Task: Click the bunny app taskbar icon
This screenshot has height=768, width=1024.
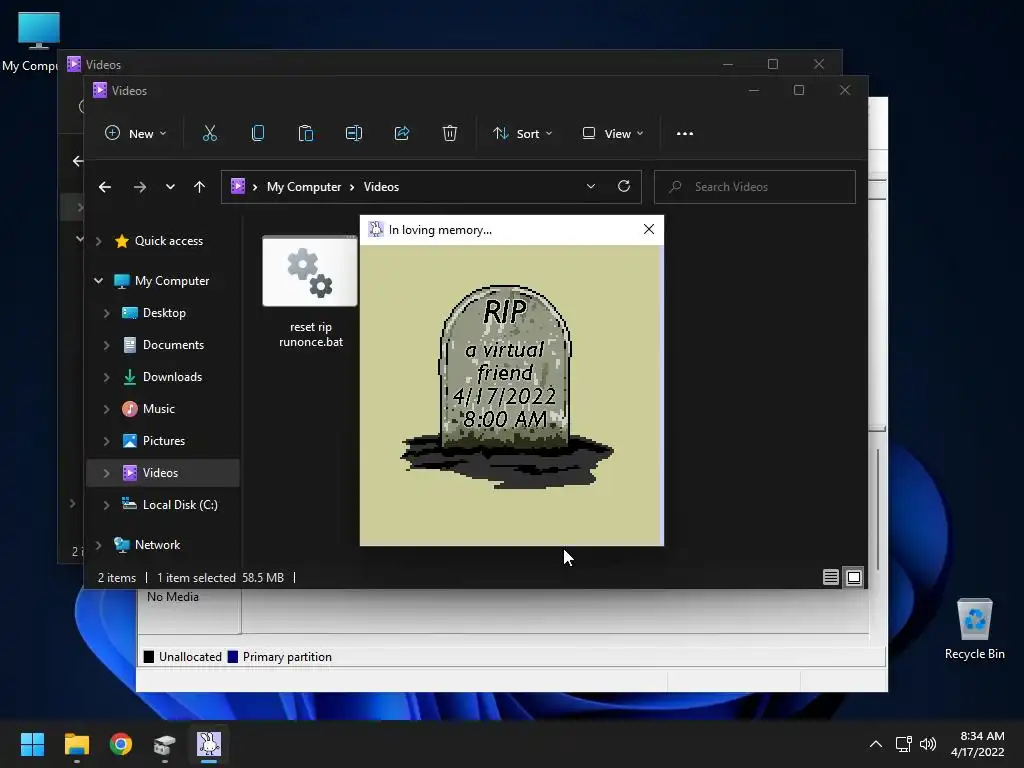Action: (209, 744)
